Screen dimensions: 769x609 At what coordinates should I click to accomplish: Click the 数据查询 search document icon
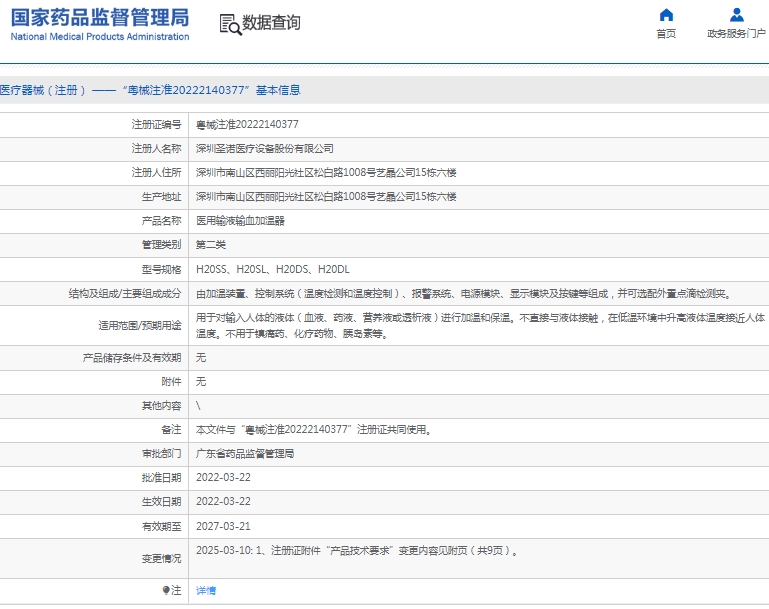click(230, 25)
